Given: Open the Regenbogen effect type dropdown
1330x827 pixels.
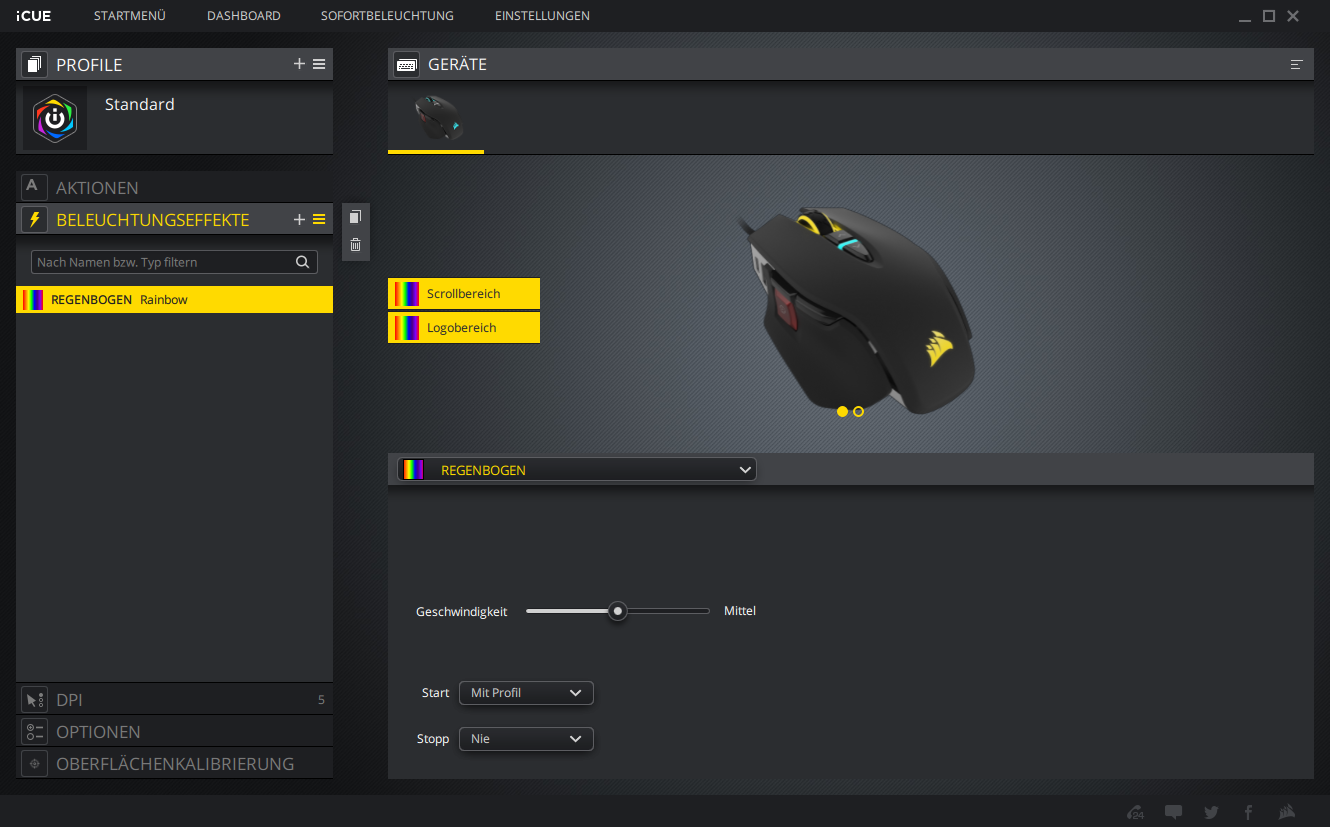Looking at the screenshot, I should click(577, 469).
